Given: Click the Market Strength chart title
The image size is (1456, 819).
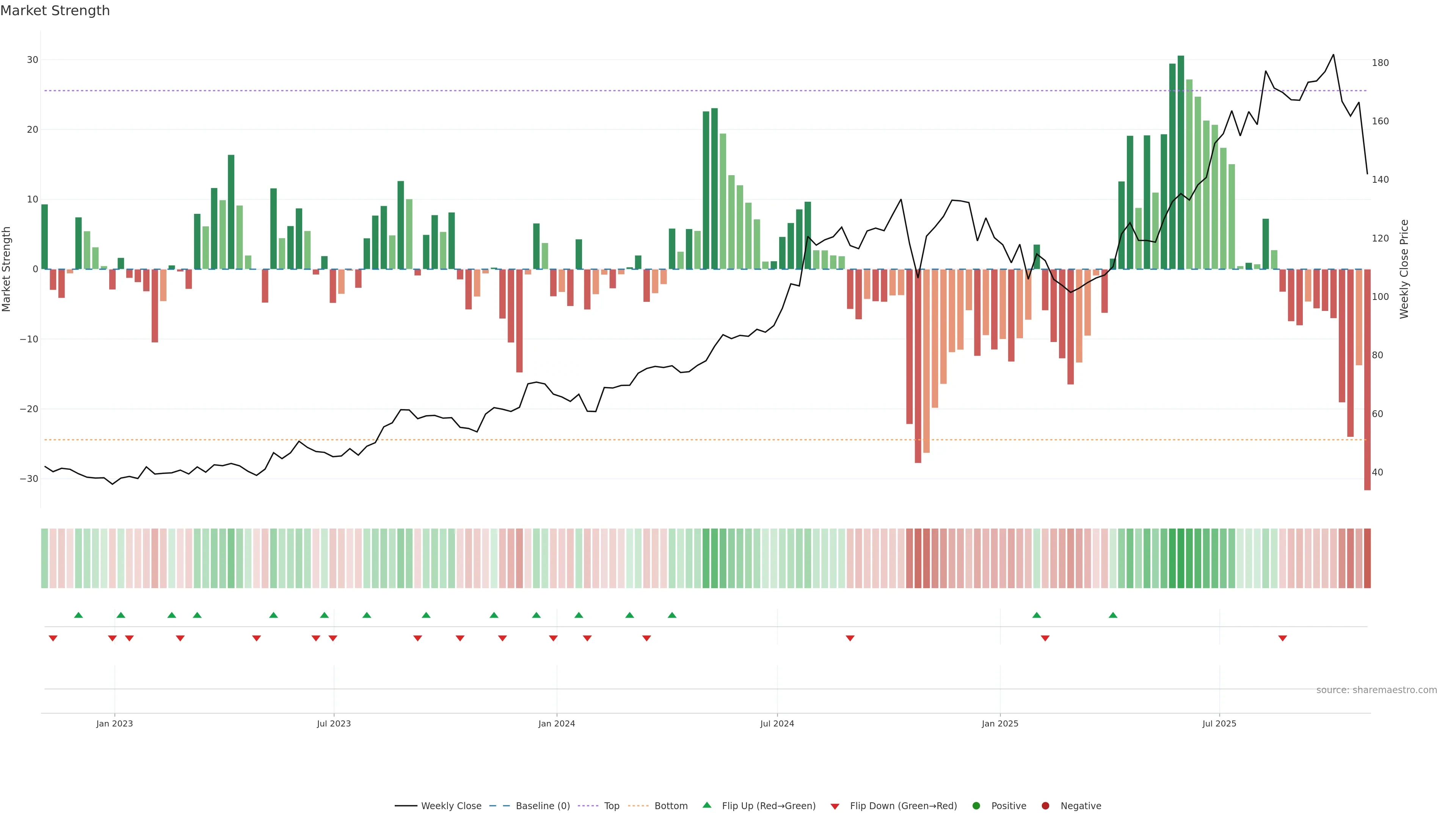Looking at the screenshot, I should coord(55,11).
